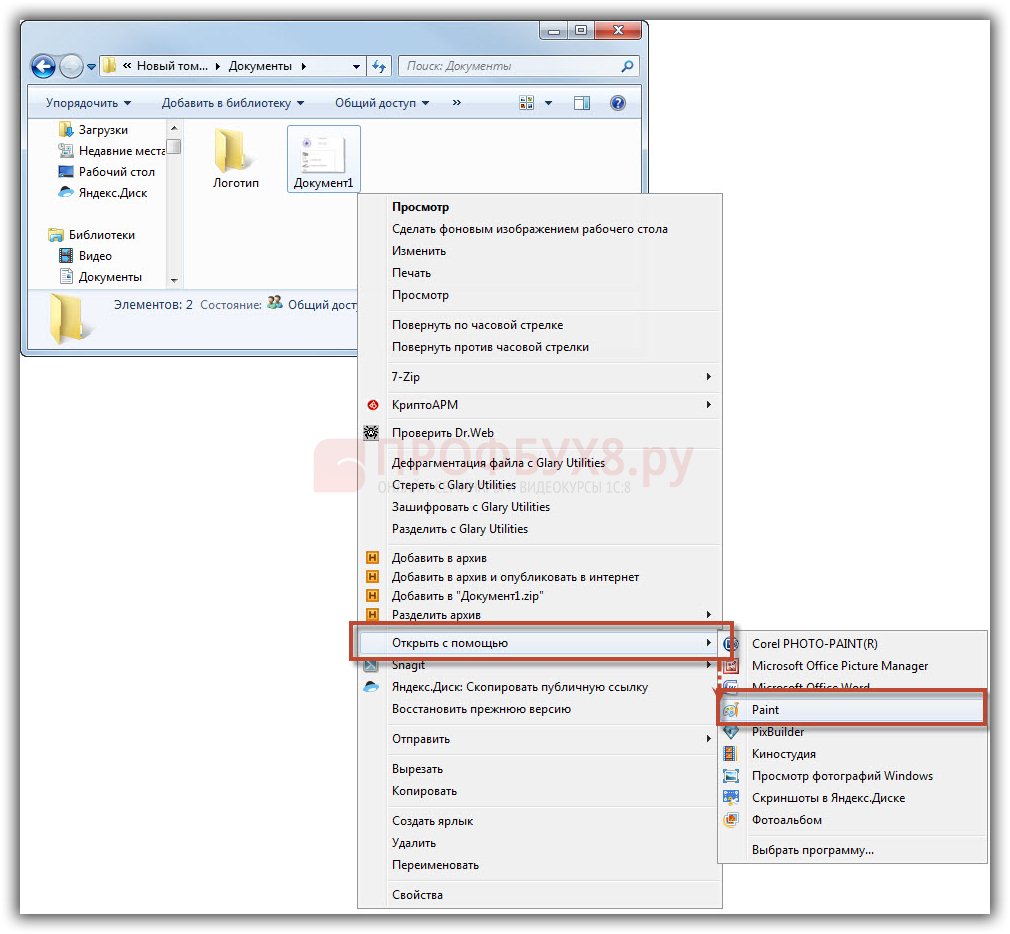
Task: Click the Paint icon in the submenu
Action: click(x=731, y=710)
